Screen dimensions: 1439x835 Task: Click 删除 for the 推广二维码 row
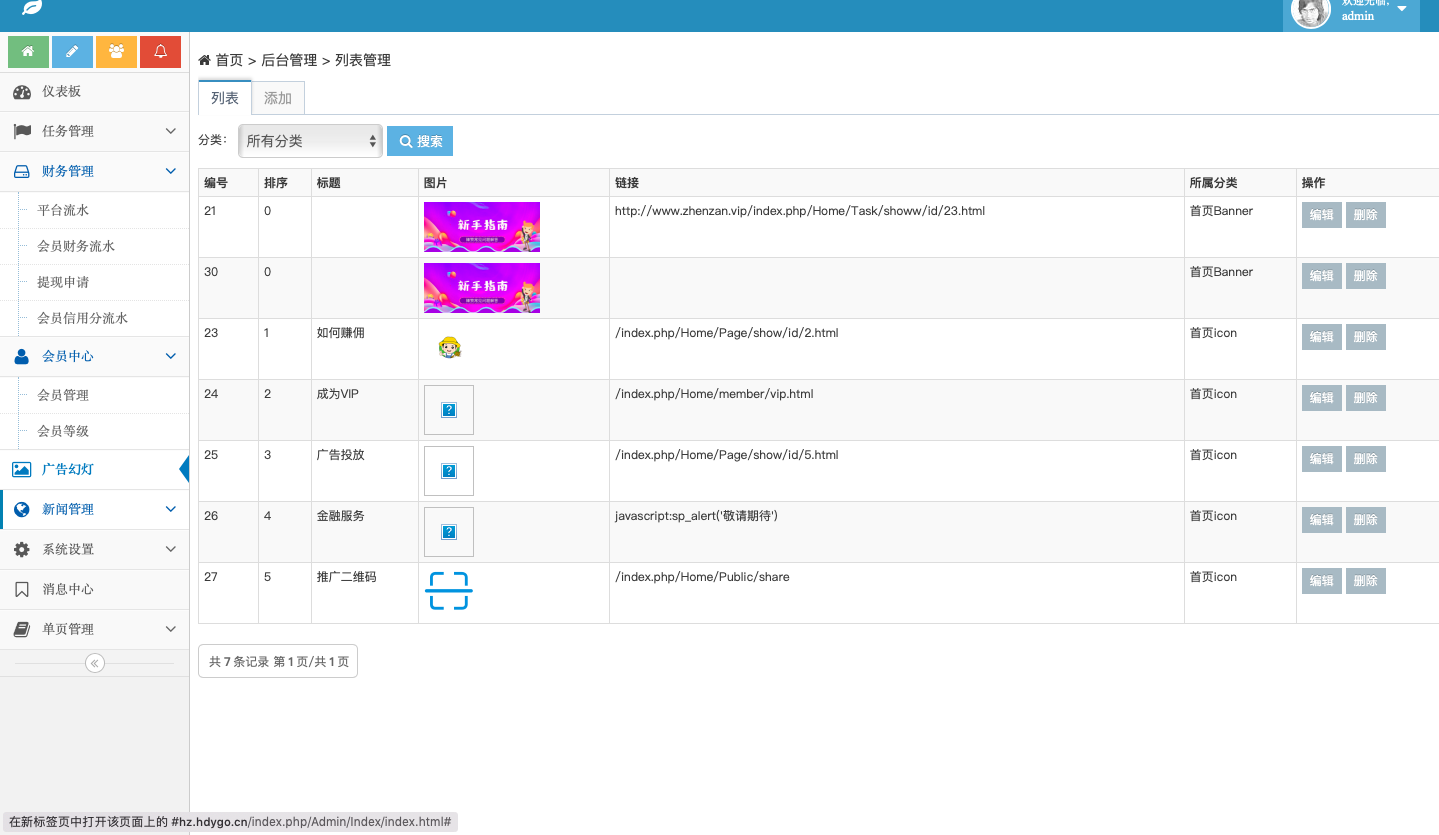1365,581
